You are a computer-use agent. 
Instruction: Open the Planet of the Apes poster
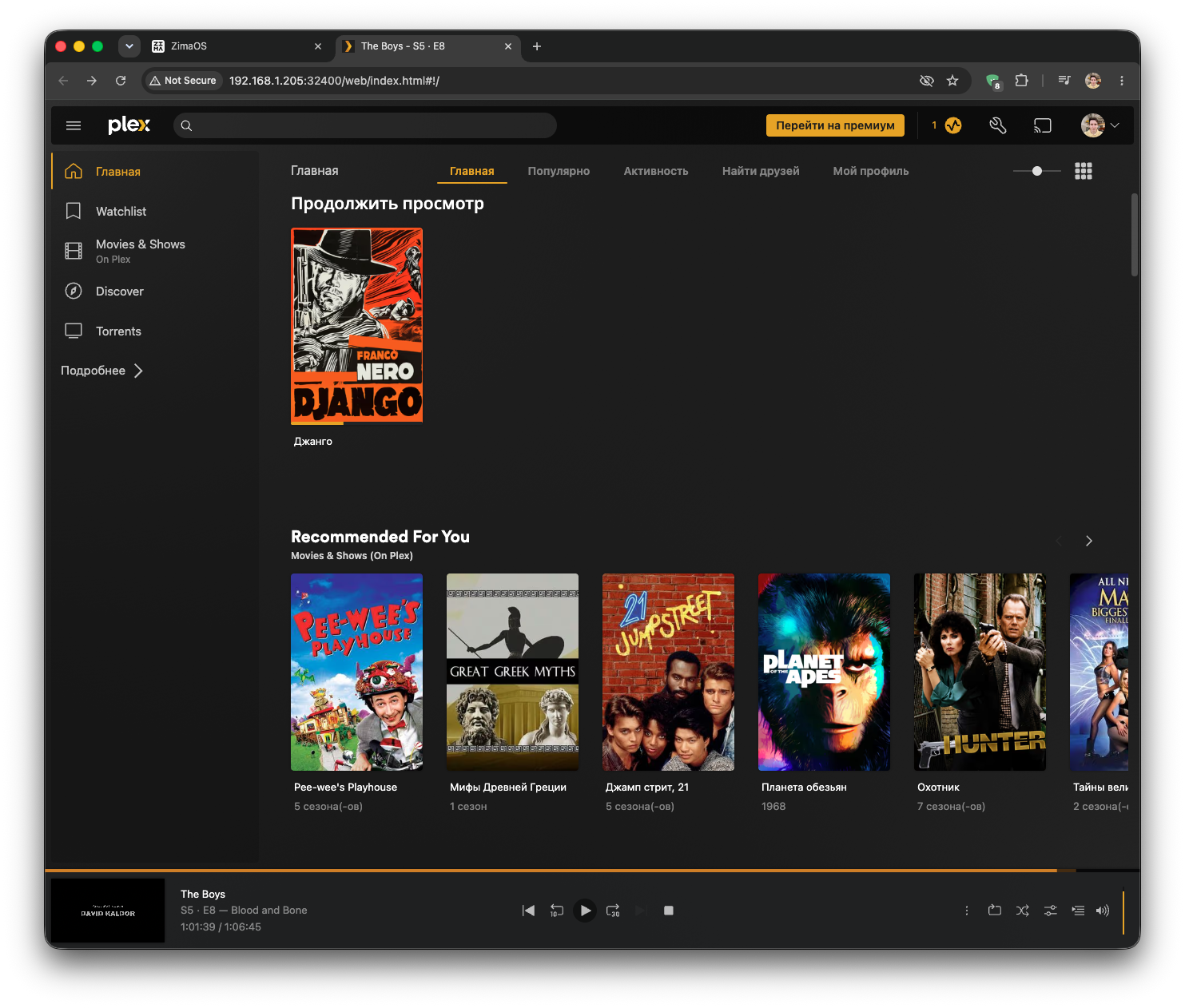(x=824, y=672)
